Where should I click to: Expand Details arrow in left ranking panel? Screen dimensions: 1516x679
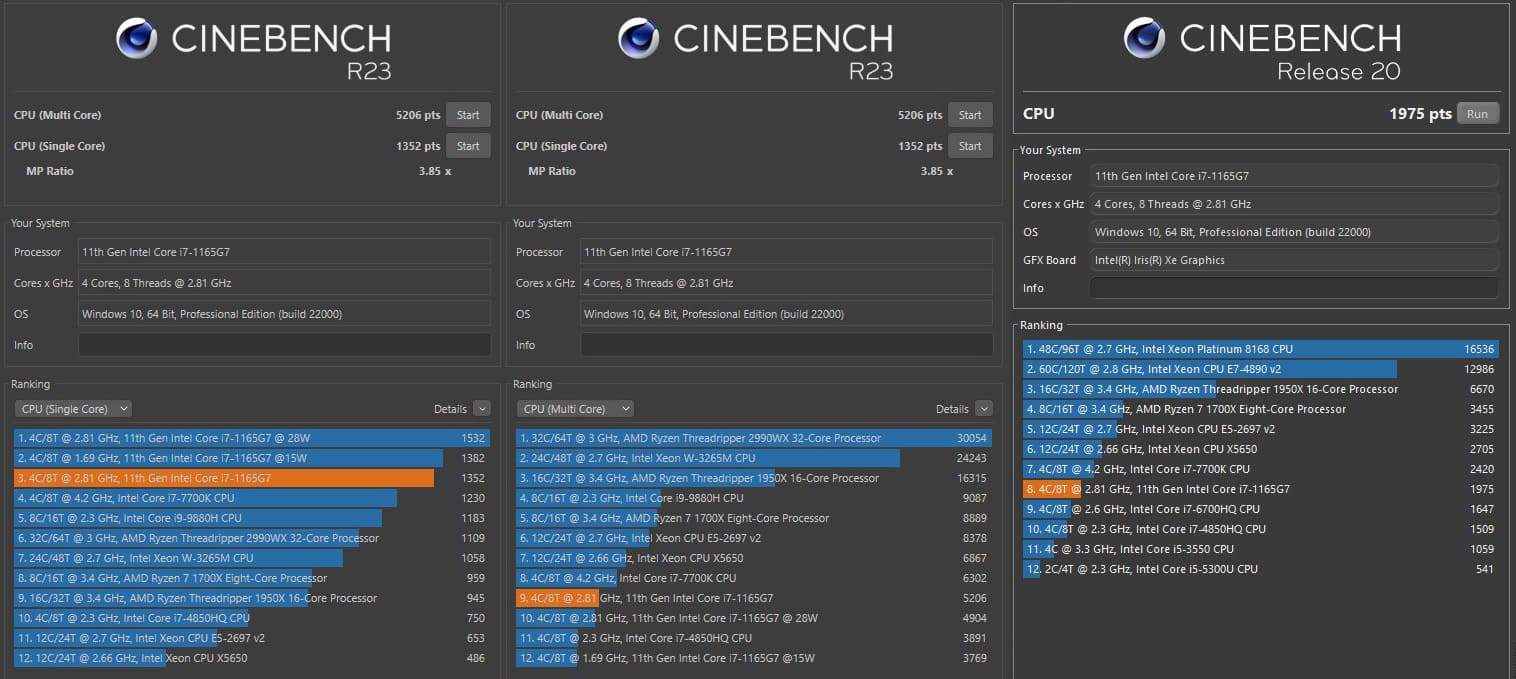482,408
